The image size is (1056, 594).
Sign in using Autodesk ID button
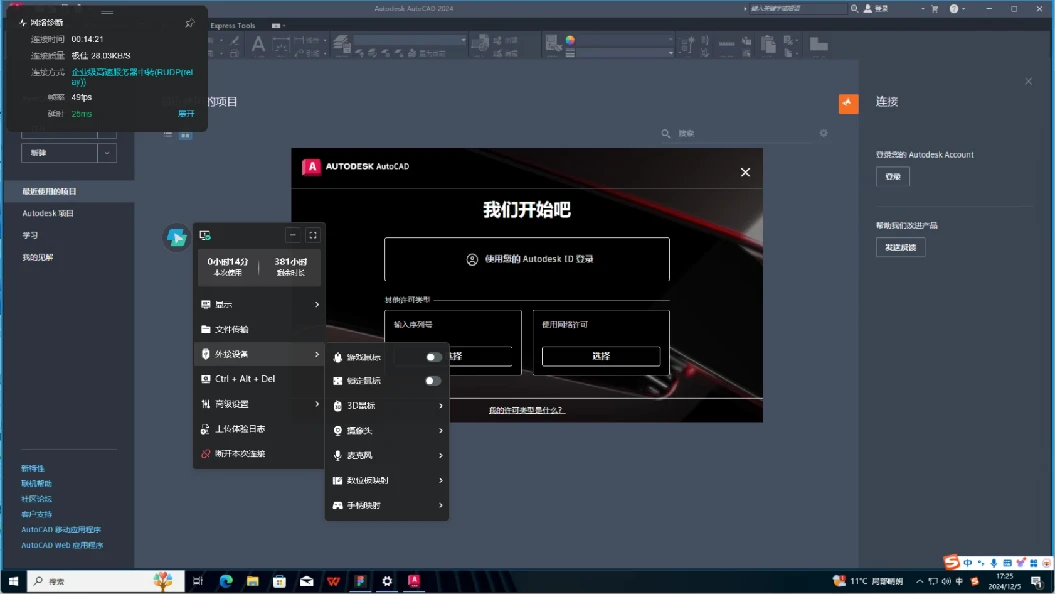527,259
